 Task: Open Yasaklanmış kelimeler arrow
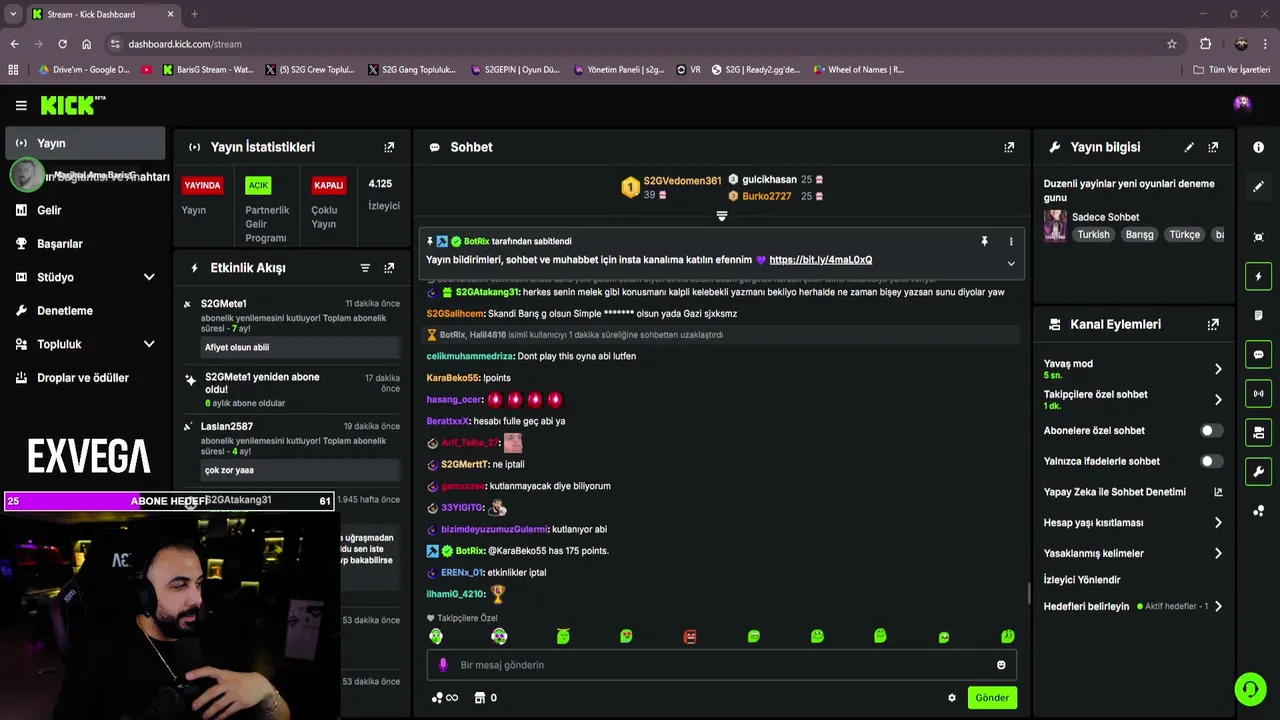pyautogui.click(x=1218, y=553)
